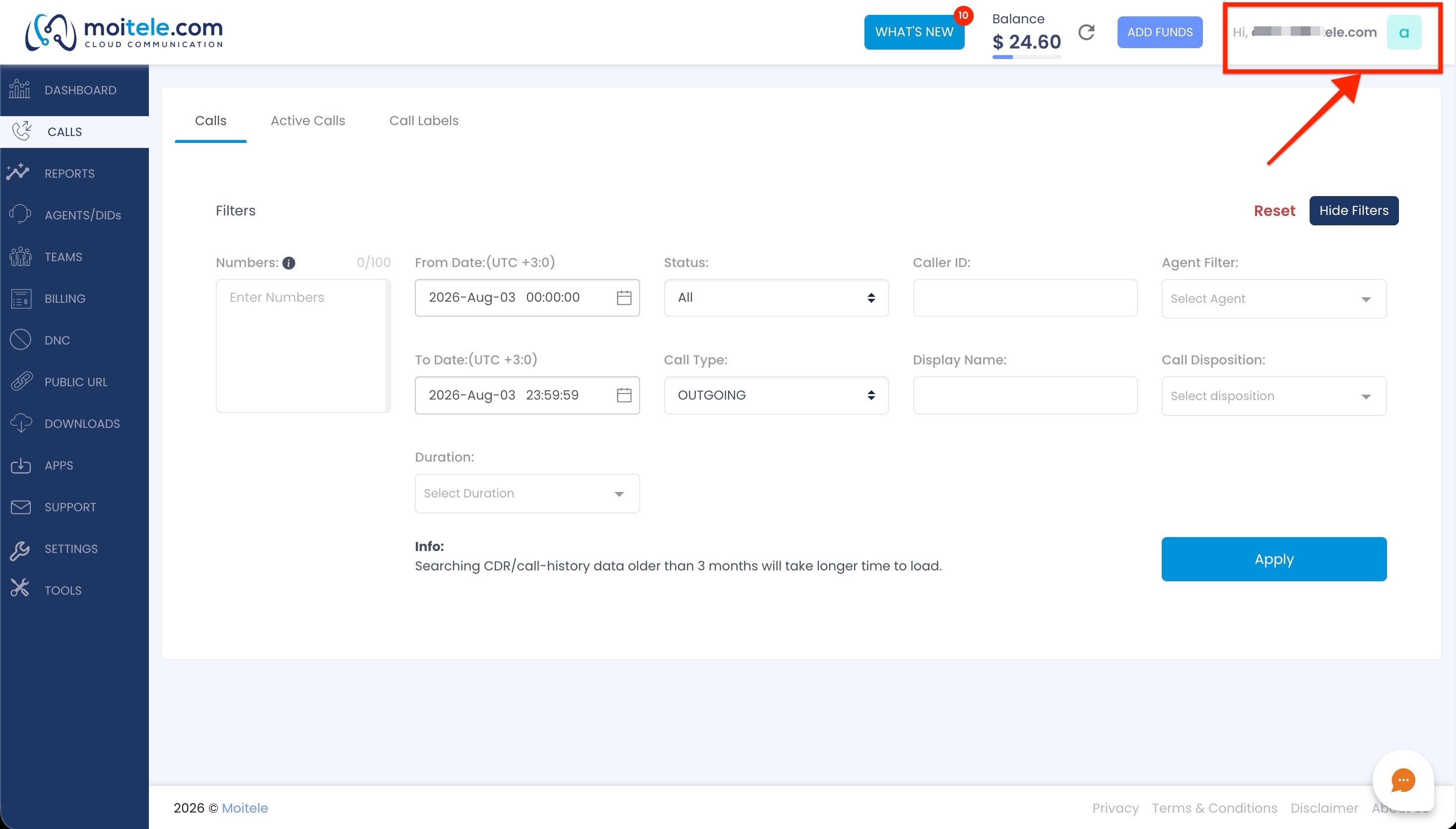Open the Tools crossed-tools icon

(x=19, y=589)
